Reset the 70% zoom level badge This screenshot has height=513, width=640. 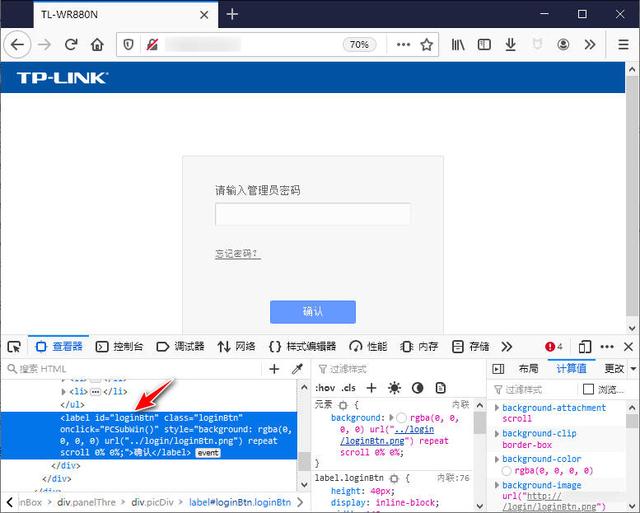click(x=359, y=44)
